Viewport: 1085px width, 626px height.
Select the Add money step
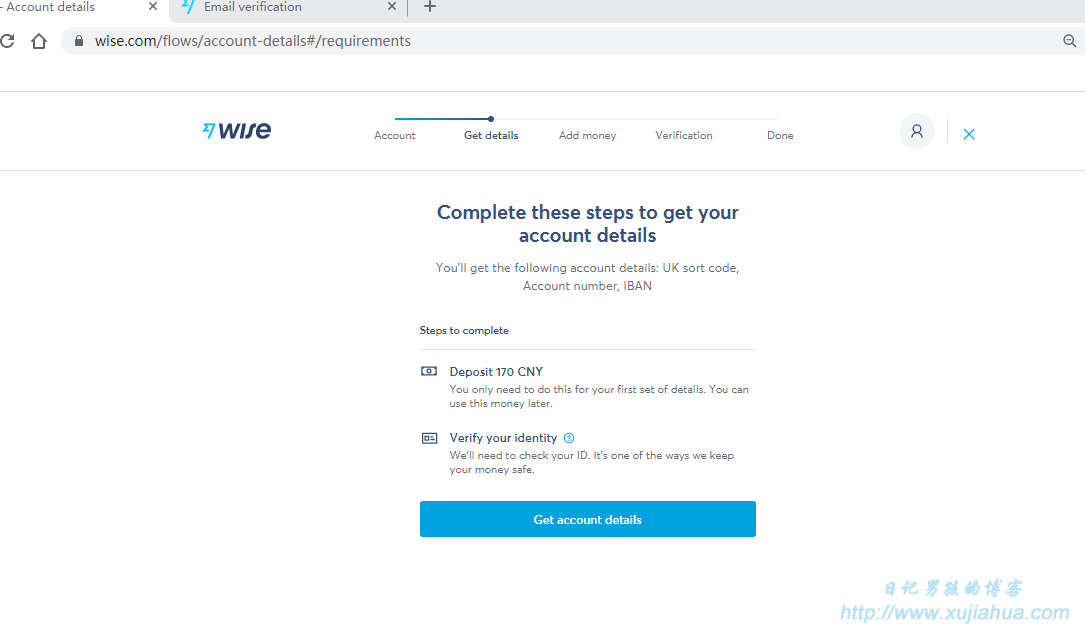point(587,136)
